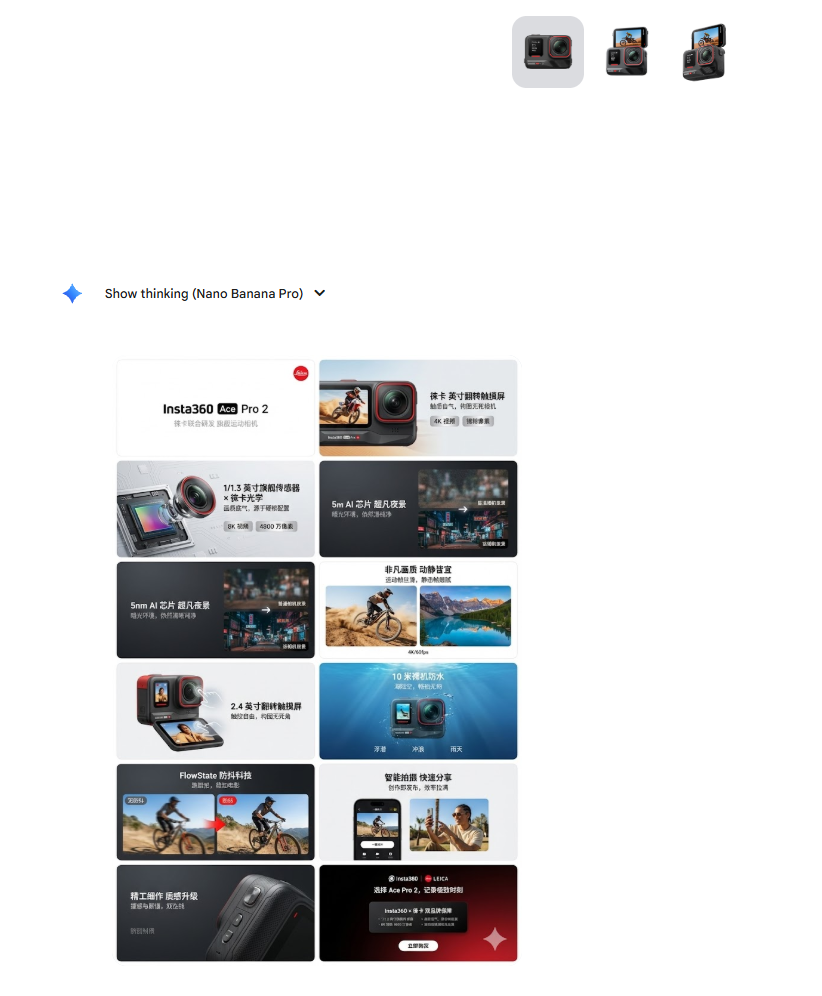Click the blue Gemini sparkle icon
The height and width of the screenshot is (996, 822).
(x=72, y=293)
